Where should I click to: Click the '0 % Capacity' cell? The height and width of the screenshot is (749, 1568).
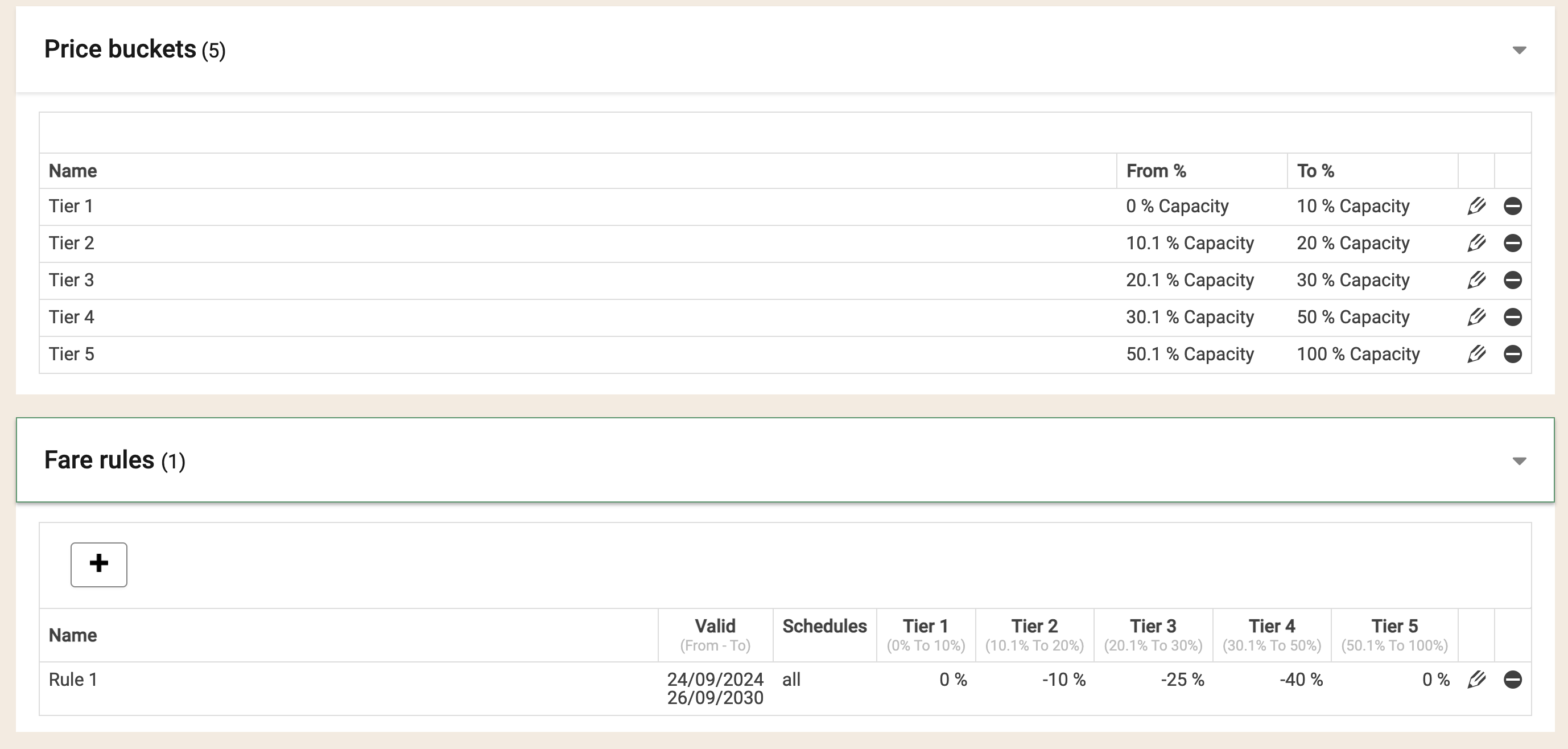1202,207
